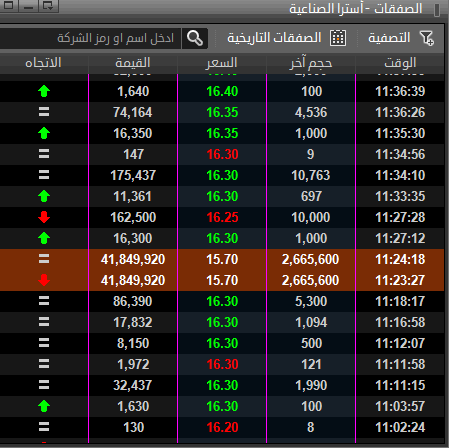The width and height of the screenshot is (449, 448).
Task: Select trade row with value 175,437
Action: [x=222, y=175]
